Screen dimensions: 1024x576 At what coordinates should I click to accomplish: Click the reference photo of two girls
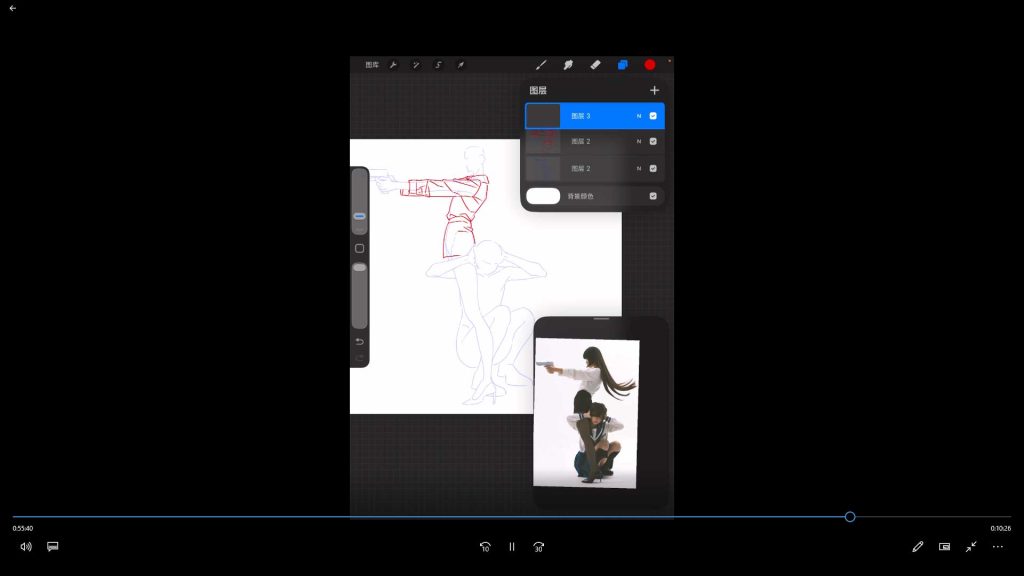click(586, 413)
